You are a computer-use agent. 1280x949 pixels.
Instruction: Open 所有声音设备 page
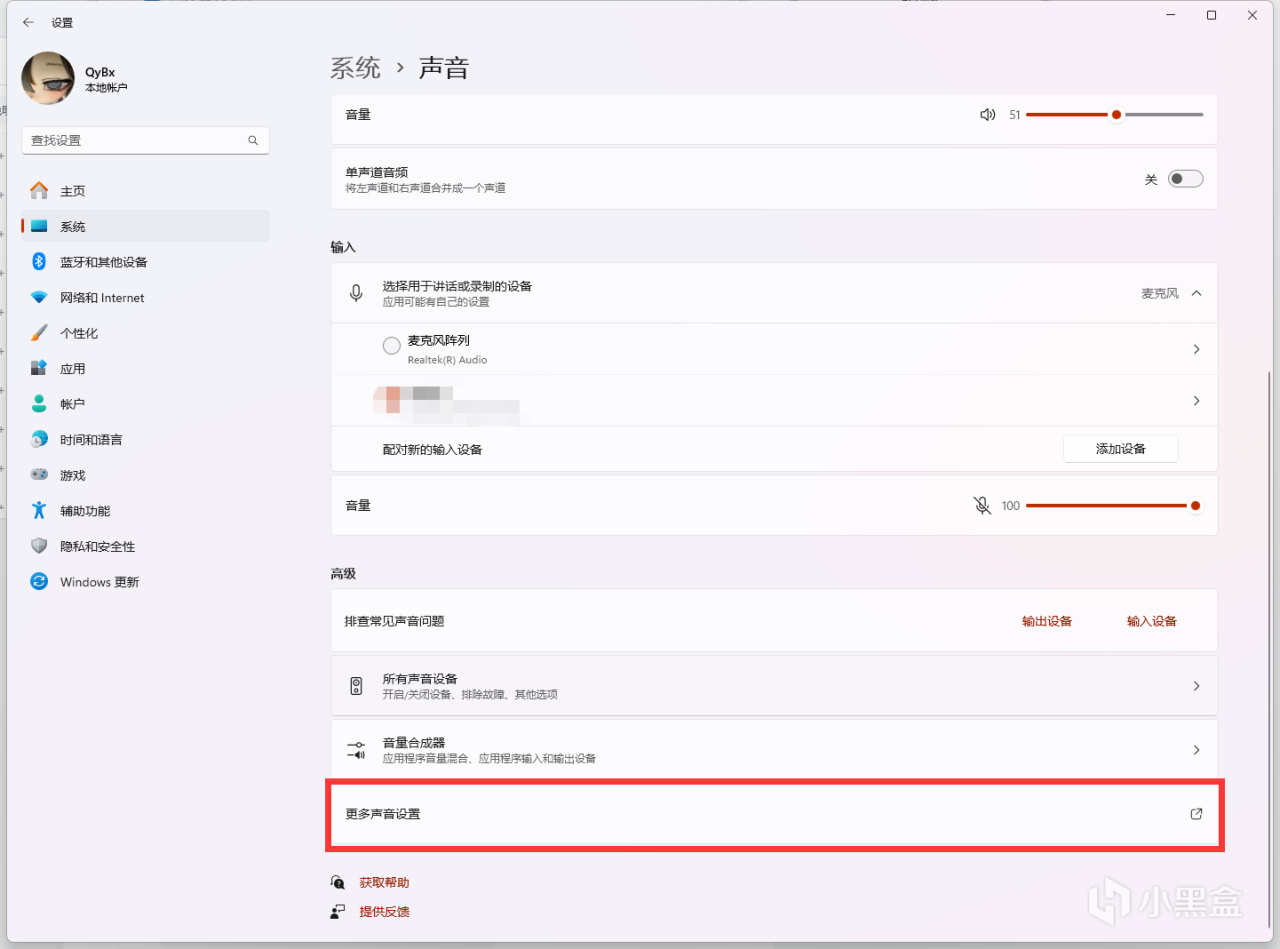click(775, 686)
